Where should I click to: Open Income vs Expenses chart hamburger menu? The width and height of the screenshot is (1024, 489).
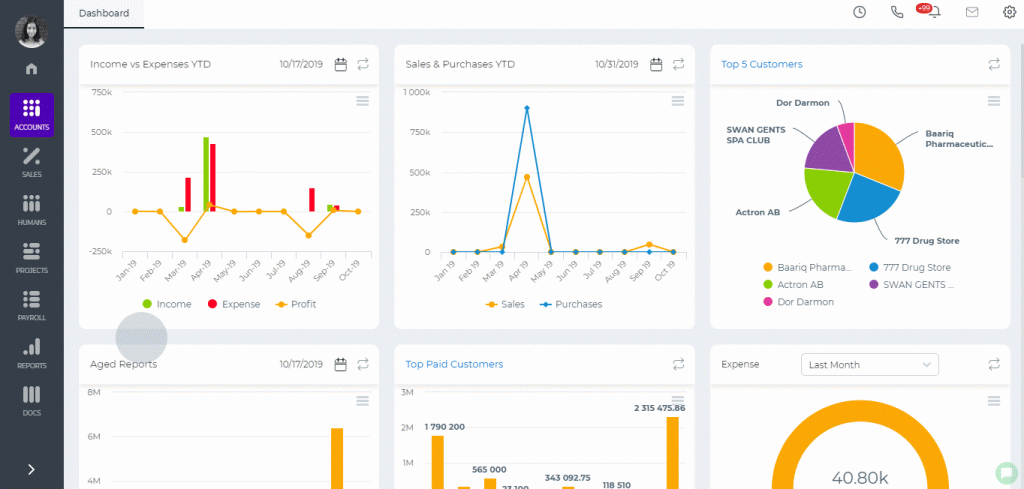click(x=362, y=101)
